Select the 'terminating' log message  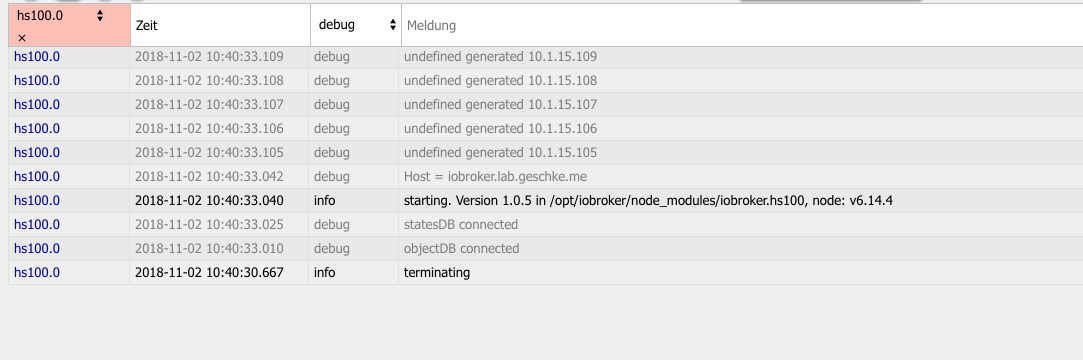437,272
